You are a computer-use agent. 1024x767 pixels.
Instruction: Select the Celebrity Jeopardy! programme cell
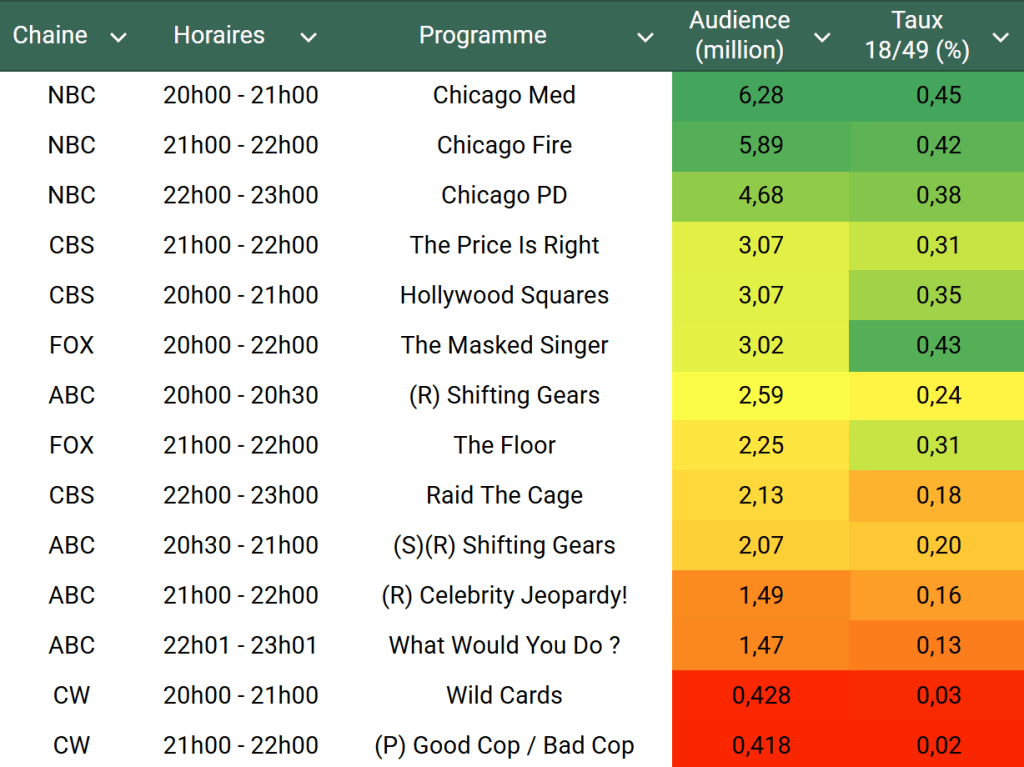point(504,596)
